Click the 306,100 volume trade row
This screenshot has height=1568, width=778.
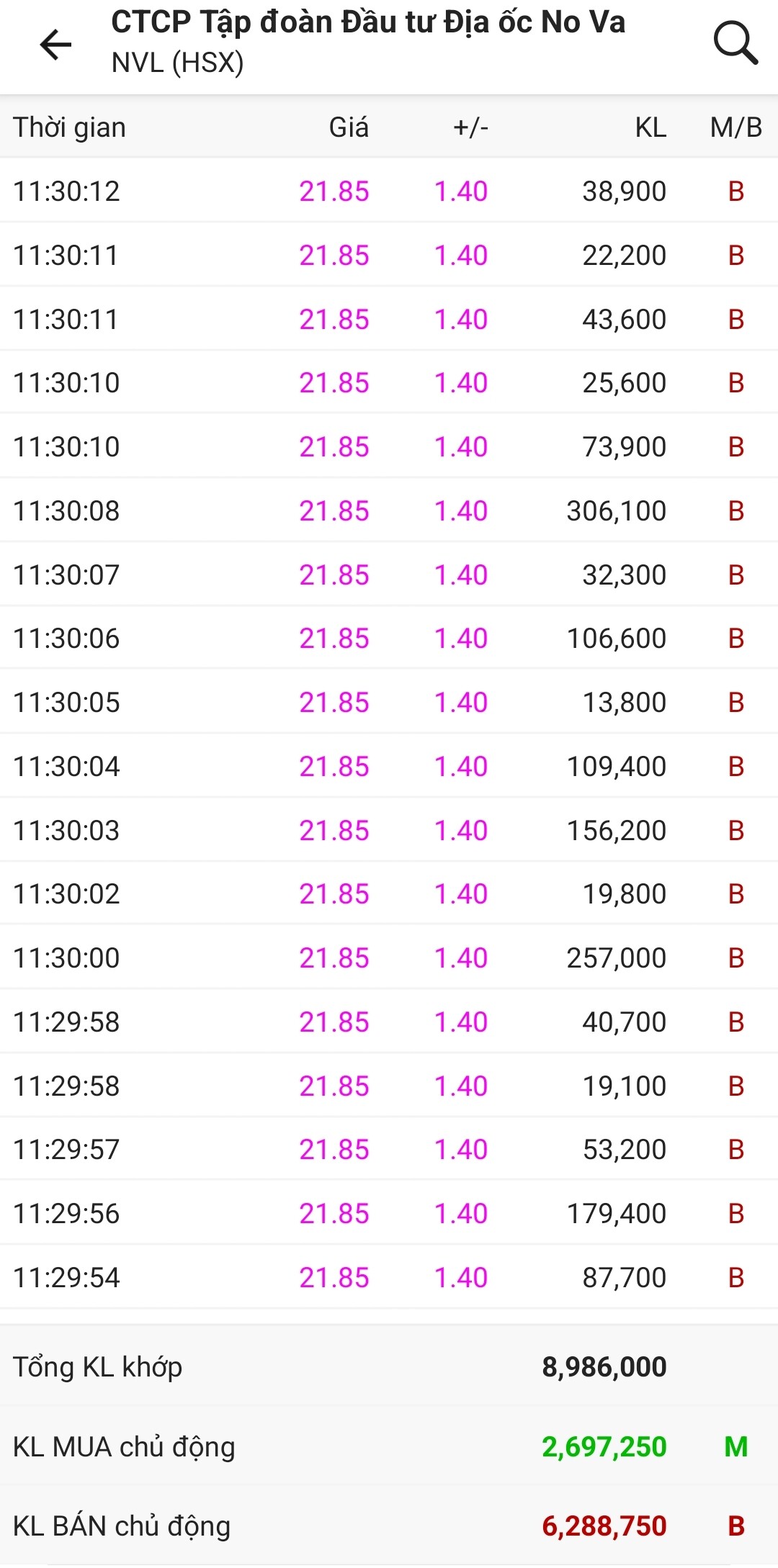389,511
